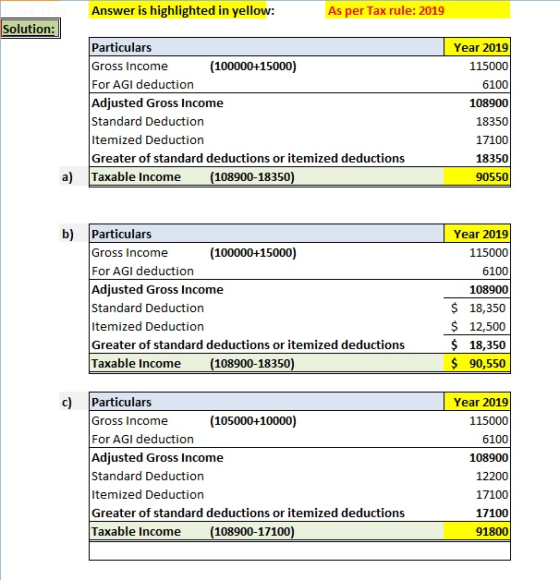Click value 108900 in first table
This screenshot has width=560, height=580.
pos(489,103)
